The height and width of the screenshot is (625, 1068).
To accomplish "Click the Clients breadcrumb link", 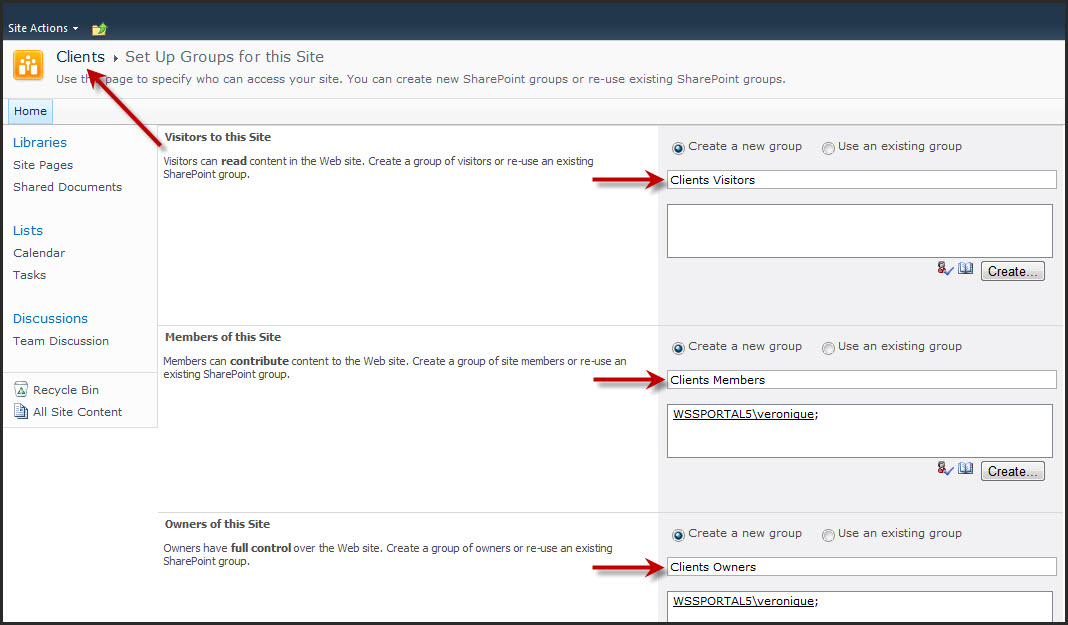I will click(x=80, y=57).
